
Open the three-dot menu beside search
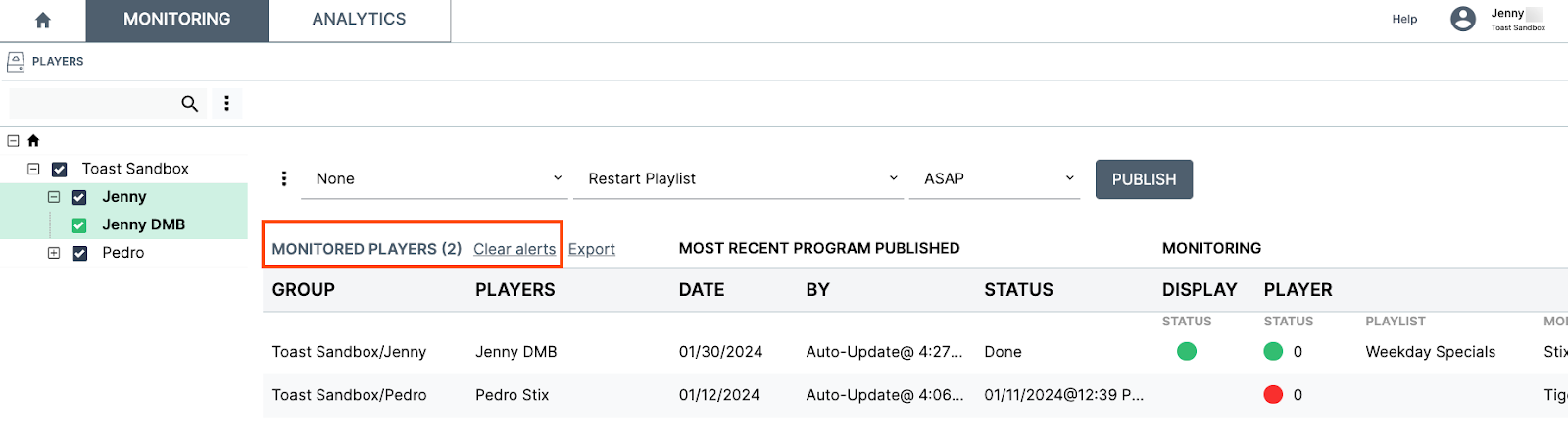click(226, 103)
